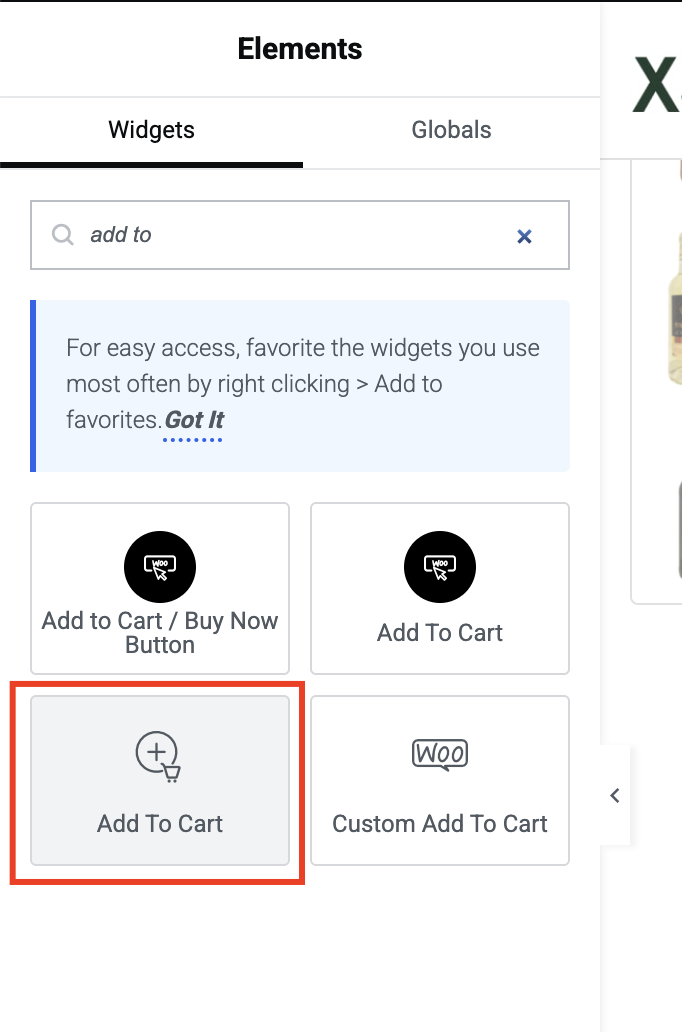Viewport: 682px width, 1032px height.
Task: Click the magnifier search icon
Action: [63, 234]
